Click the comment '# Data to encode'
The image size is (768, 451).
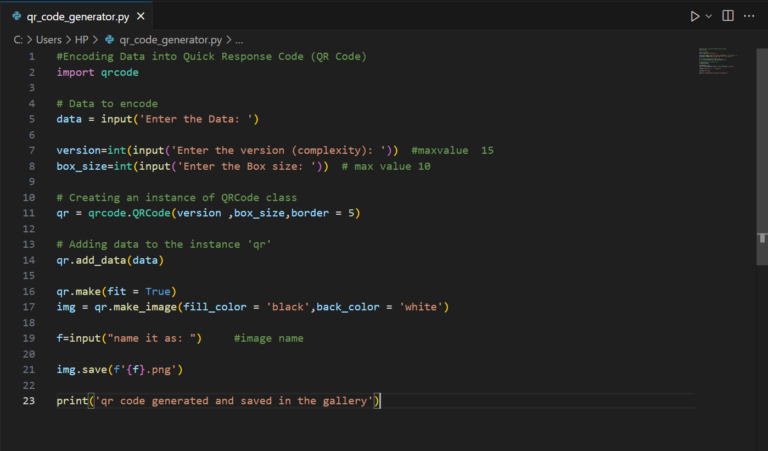pyautogui.click(x=107, y=103)
